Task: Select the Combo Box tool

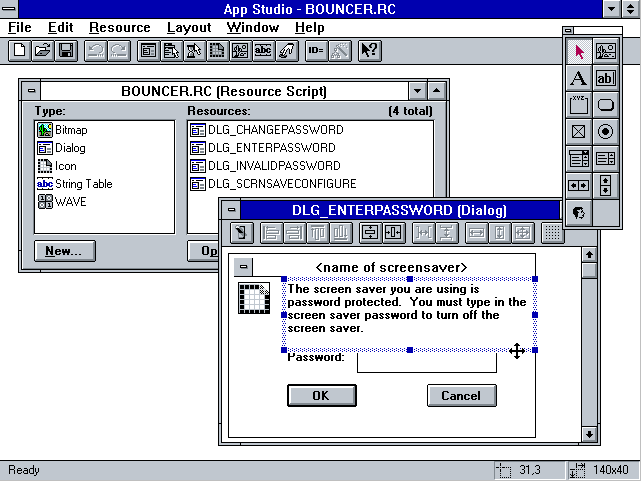Action: [x=578, y=159]
